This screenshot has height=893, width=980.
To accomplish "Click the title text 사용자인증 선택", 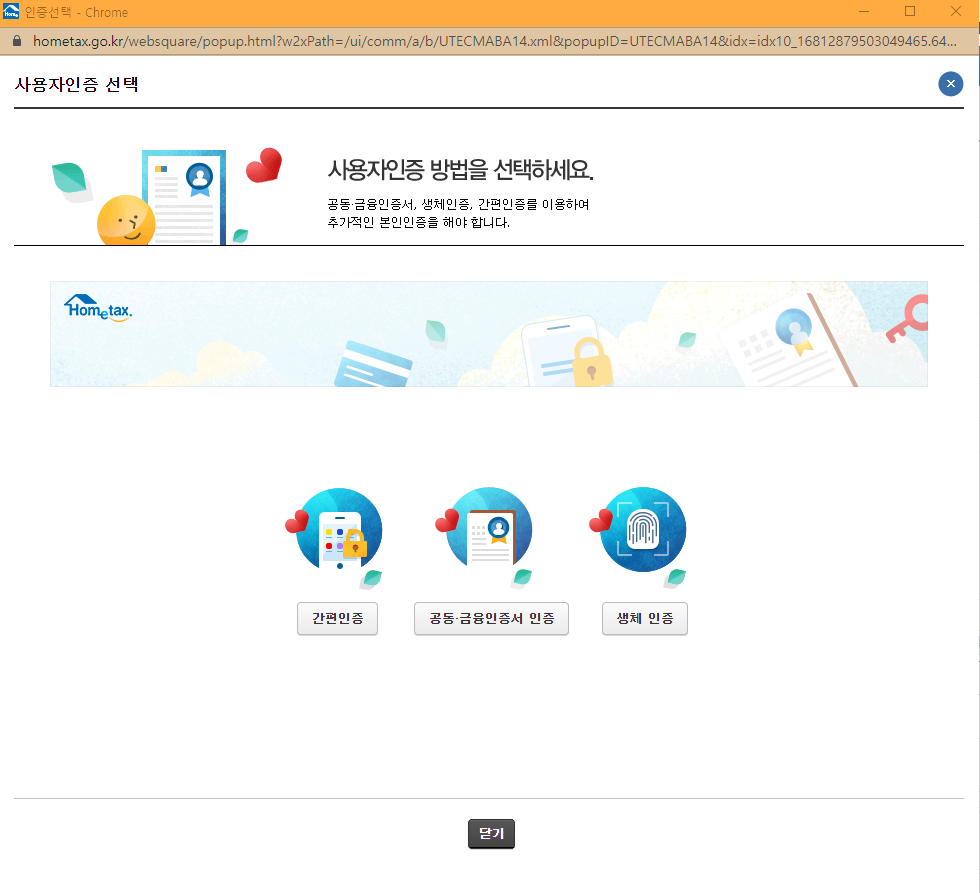I will coord(76,84).
